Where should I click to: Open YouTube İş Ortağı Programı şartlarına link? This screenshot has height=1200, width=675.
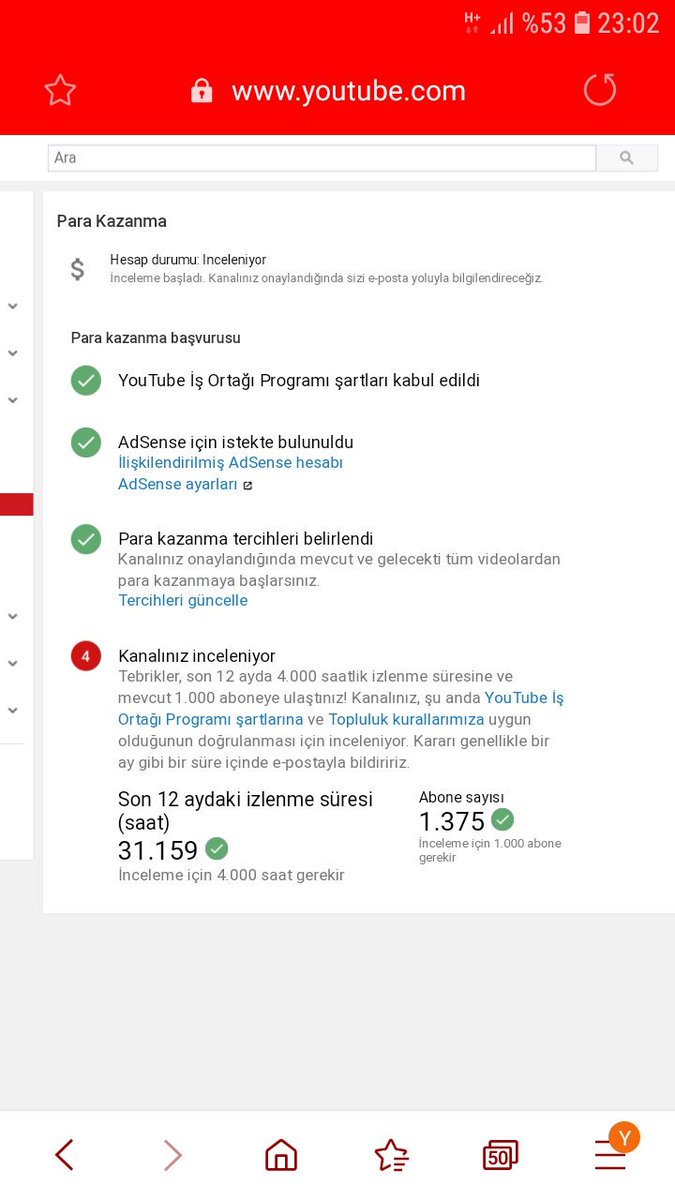pyautogui.click(x=341, y=708)
